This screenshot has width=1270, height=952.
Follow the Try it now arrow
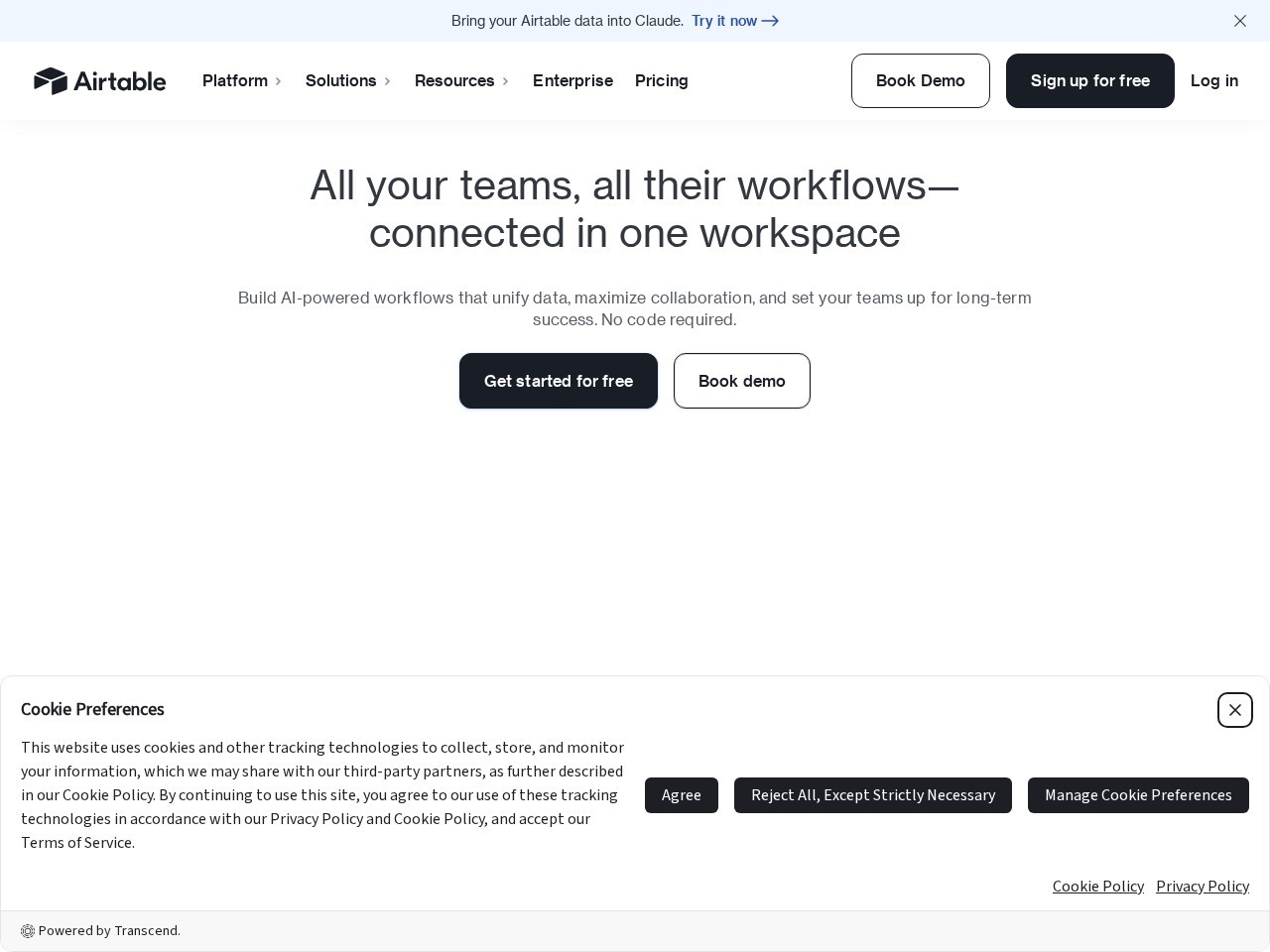pyautogui.click(x=770, y=21)
